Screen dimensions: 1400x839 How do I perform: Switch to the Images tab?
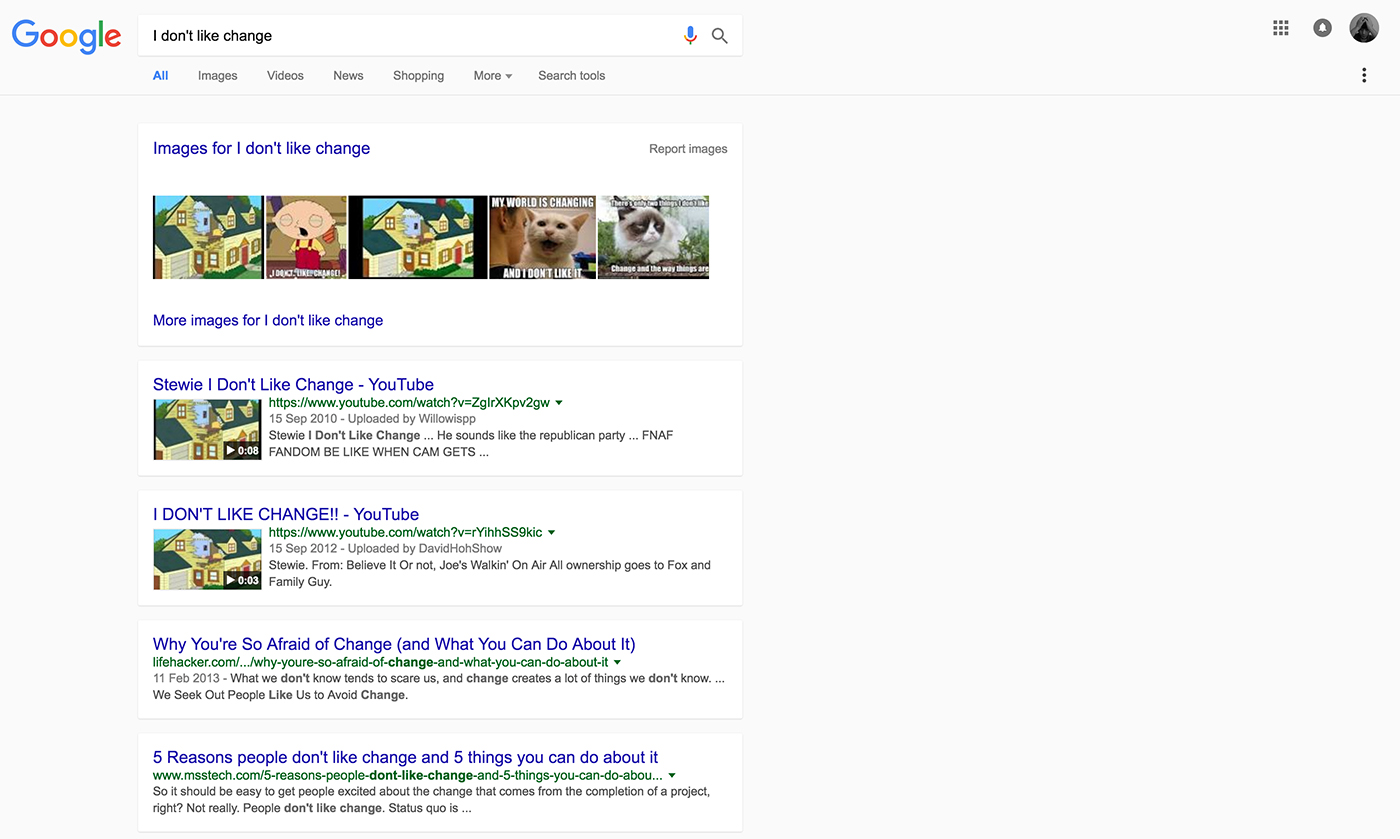tap(217, 75)
